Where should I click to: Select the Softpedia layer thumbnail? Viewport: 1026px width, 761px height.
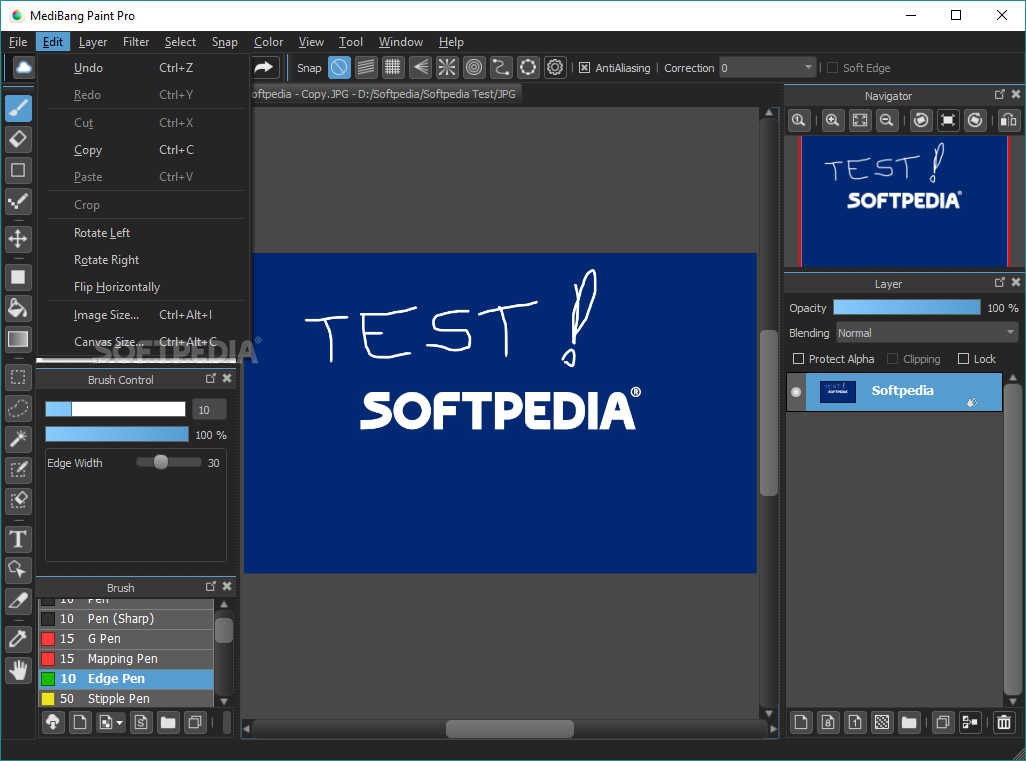click(838, 392)
